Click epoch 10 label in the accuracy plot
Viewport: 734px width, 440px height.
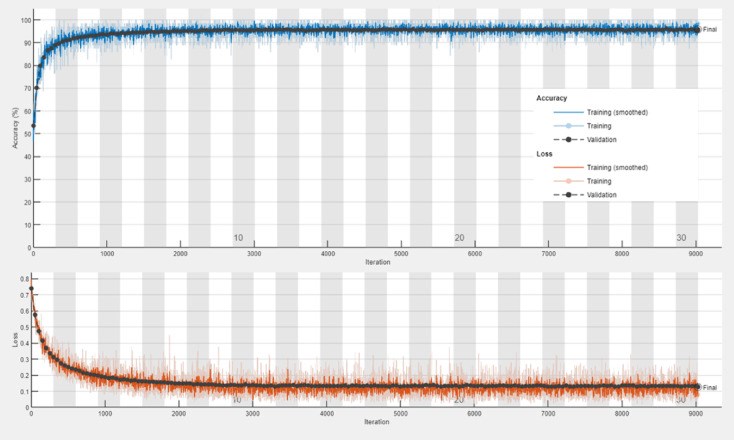(238, 238)
